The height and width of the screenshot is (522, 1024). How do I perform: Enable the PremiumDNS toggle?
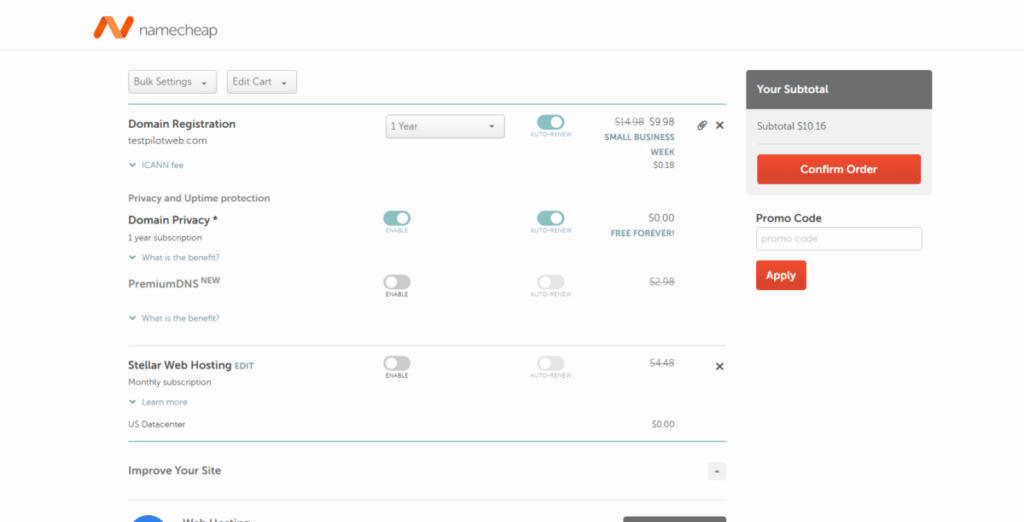pos(397,282)
